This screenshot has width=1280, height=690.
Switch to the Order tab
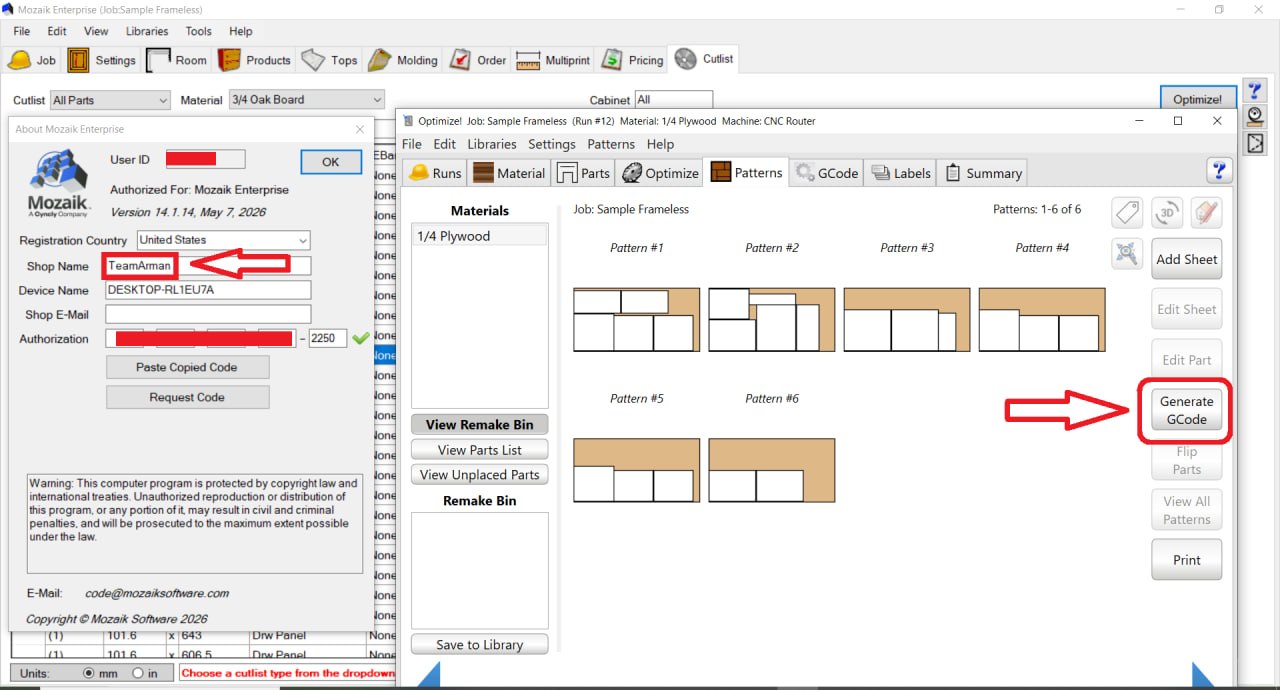pos(479,60)
